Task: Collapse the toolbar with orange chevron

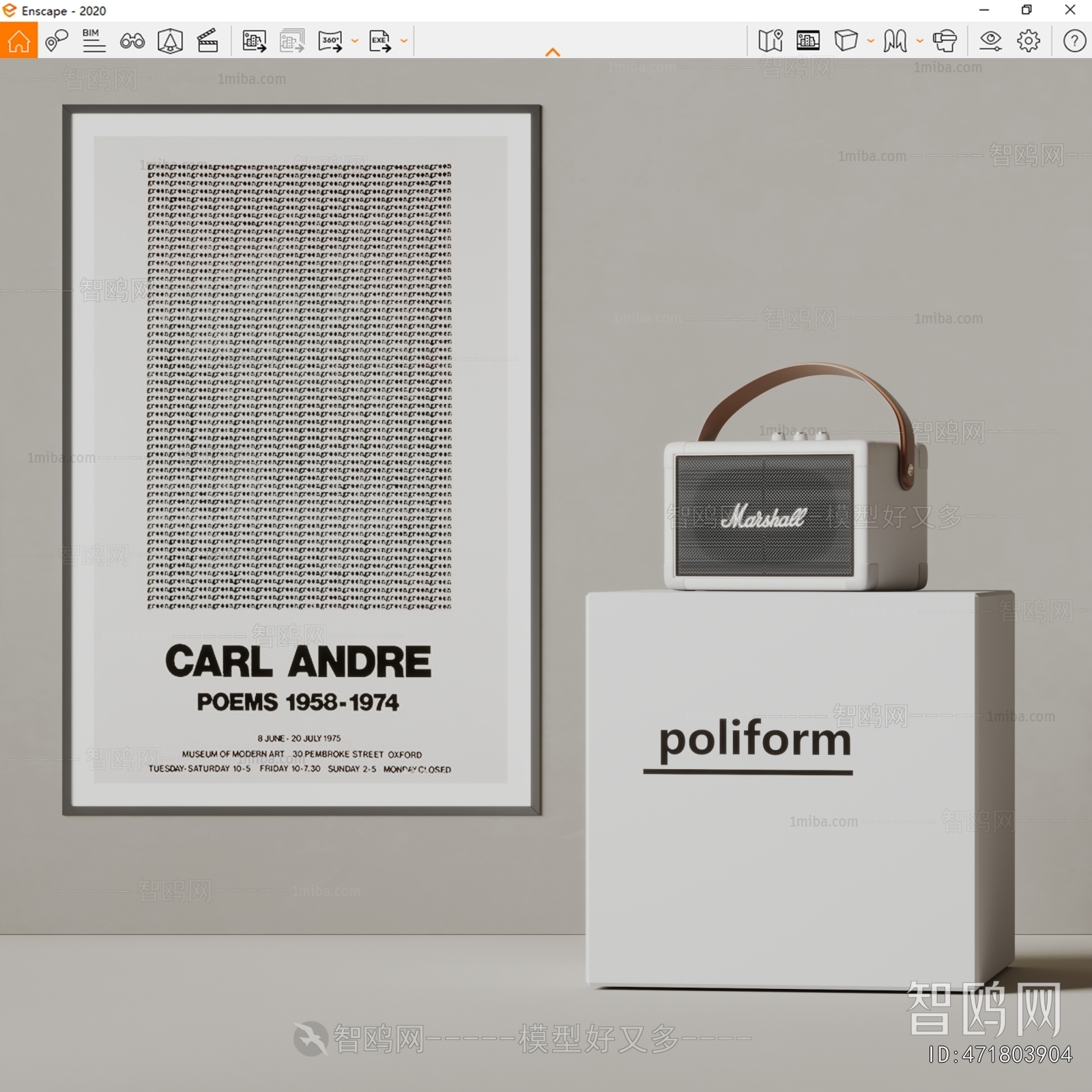Action: (x=553, y=52)
